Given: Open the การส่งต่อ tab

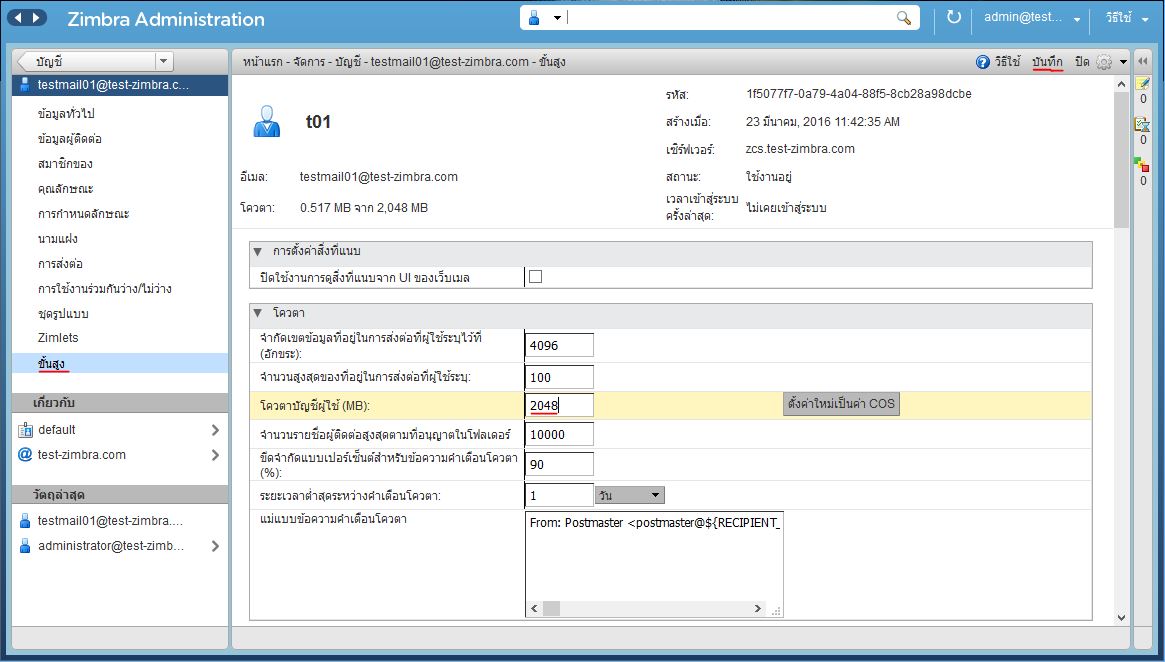Looking at the screenshot, I should click(x=60, y=264).
